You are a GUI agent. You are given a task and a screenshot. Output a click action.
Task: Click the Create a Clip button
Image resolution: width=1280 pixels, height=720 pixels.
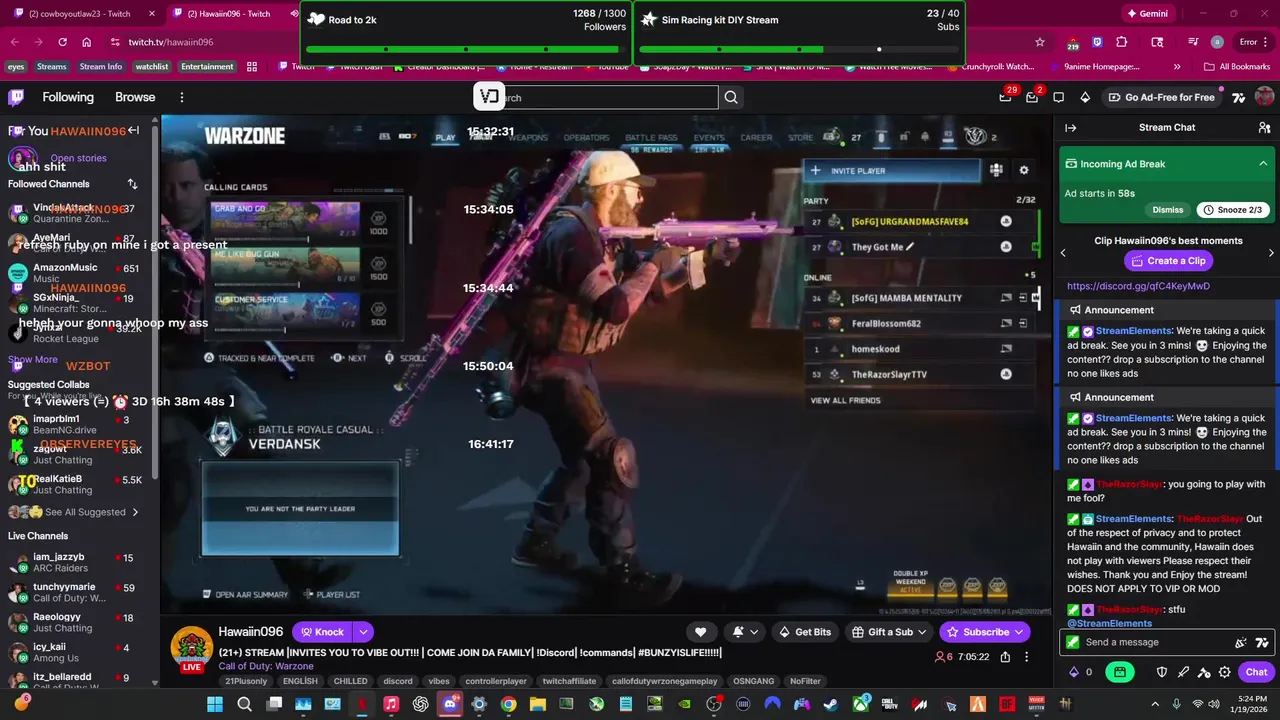pos(1169,261)
